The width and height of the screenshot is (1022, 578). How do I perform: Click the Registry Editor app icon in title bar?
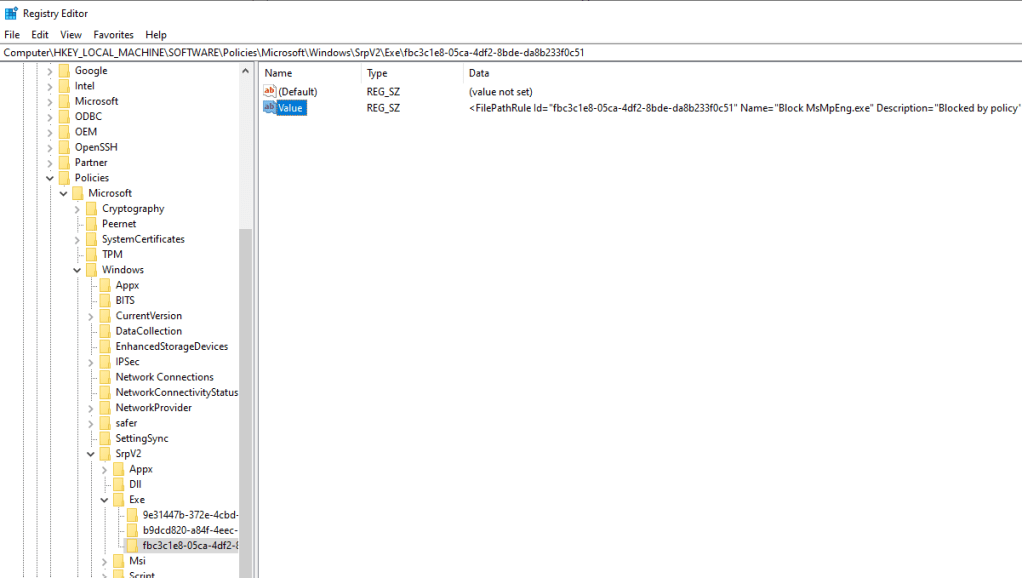pyautogui.click(x=11, y=13)
